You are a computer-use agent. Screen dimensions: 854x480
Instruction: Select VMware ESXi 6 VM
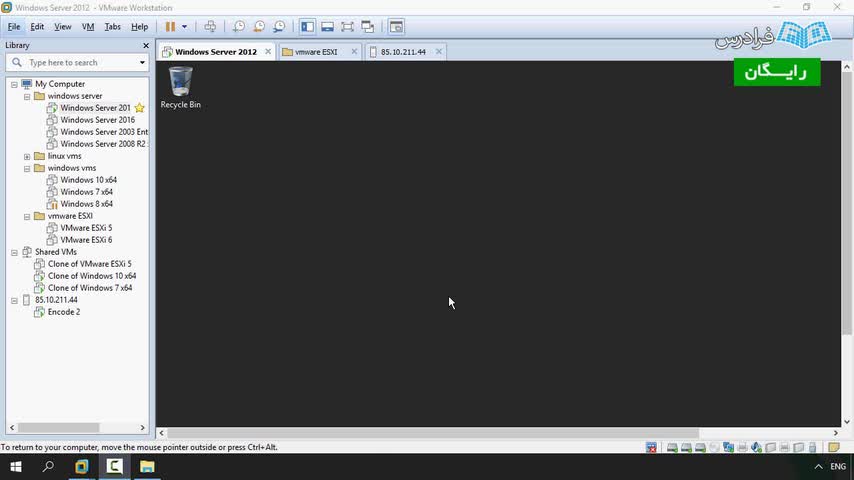coord(86,240)
